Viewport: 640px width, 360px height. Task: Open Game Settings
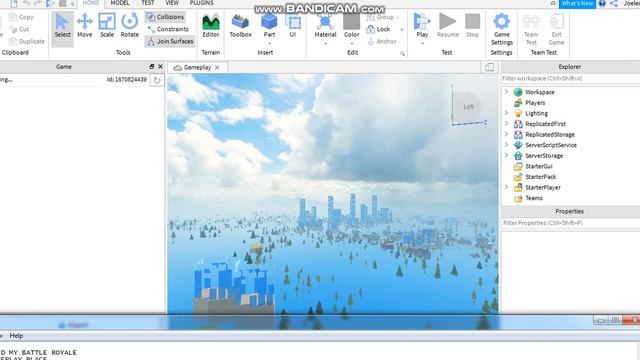[x=502, y=29]
